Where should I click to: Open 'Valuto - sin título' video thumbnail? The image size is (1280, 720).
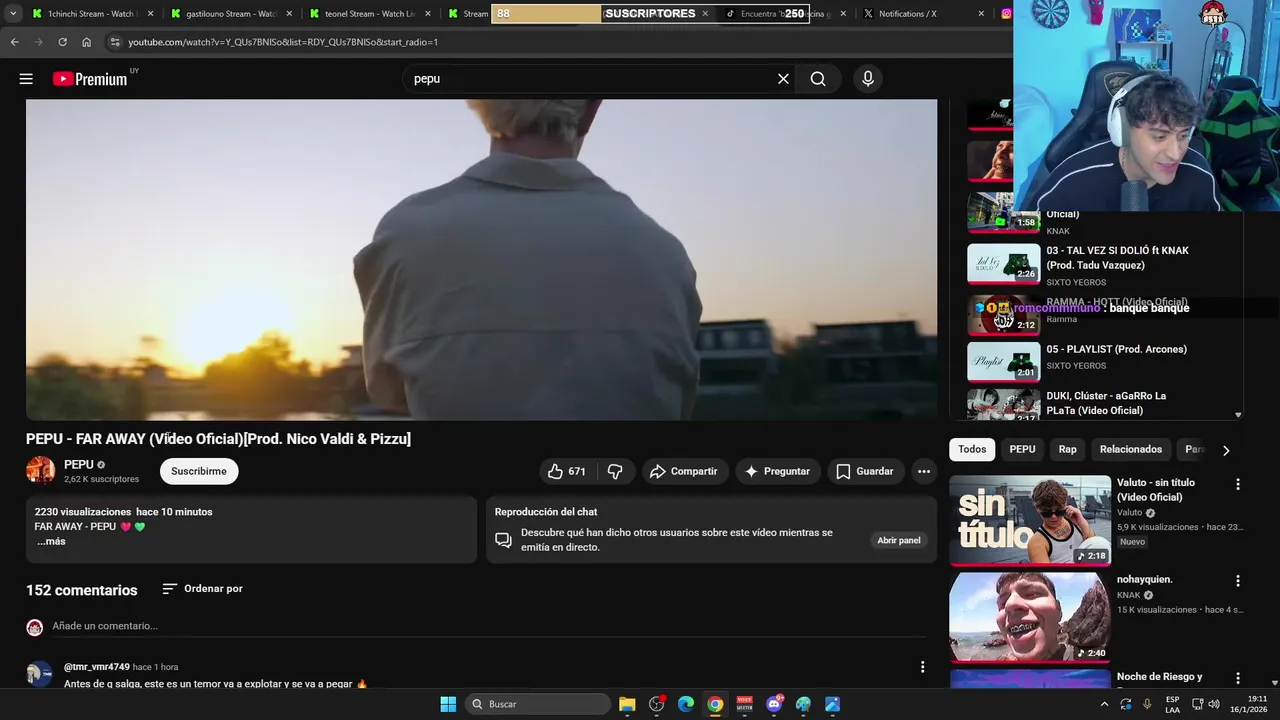tap(1030, 521)
